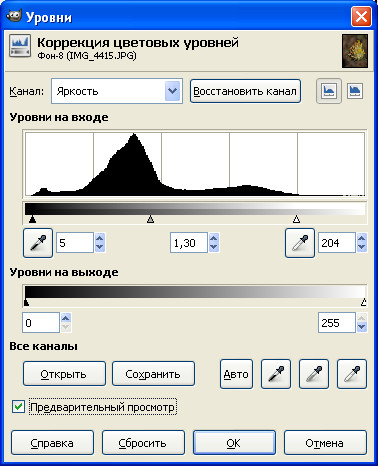
Task: Select the input black point eyedropper
Action: coord(38,243)
